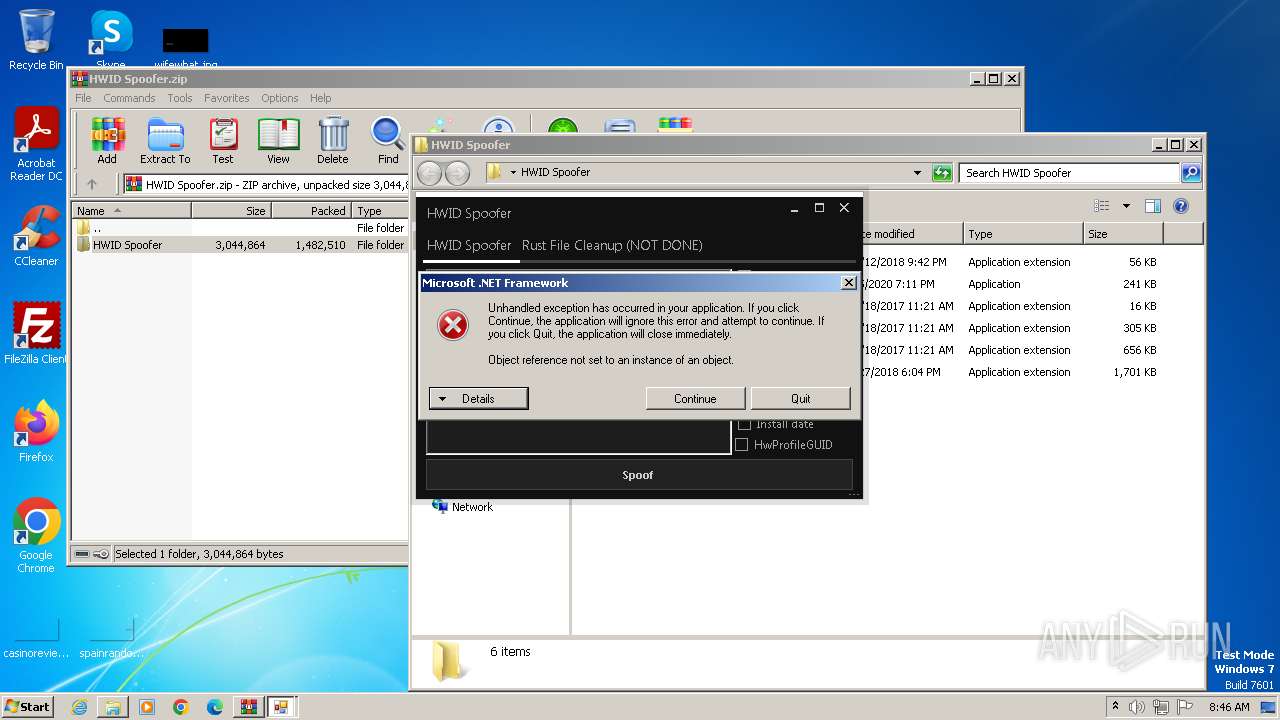Click Extract To in WinRAR toolbar
Image resolution: width=1280 pixels, height=720 pixels.
tap(165, 141)
